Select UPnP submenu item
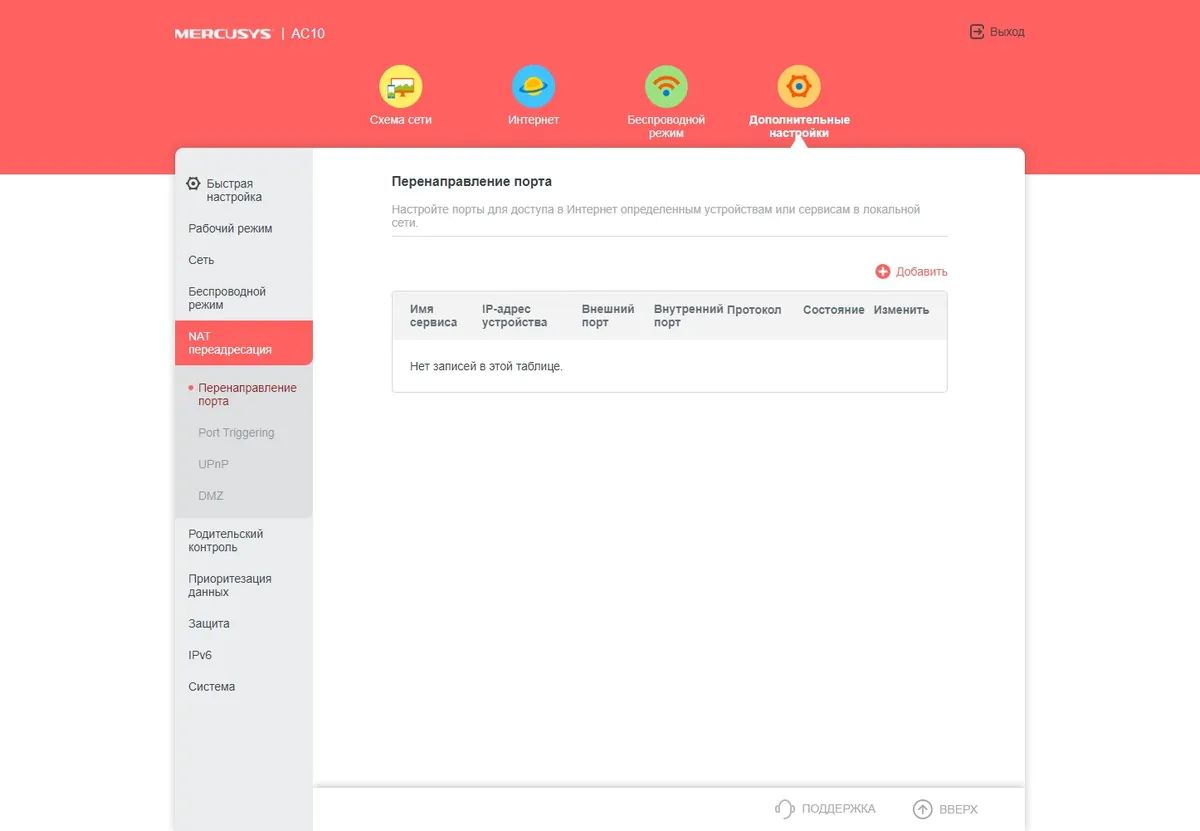The height and width of the screenshot is (831, 1200). click(214, 464)
